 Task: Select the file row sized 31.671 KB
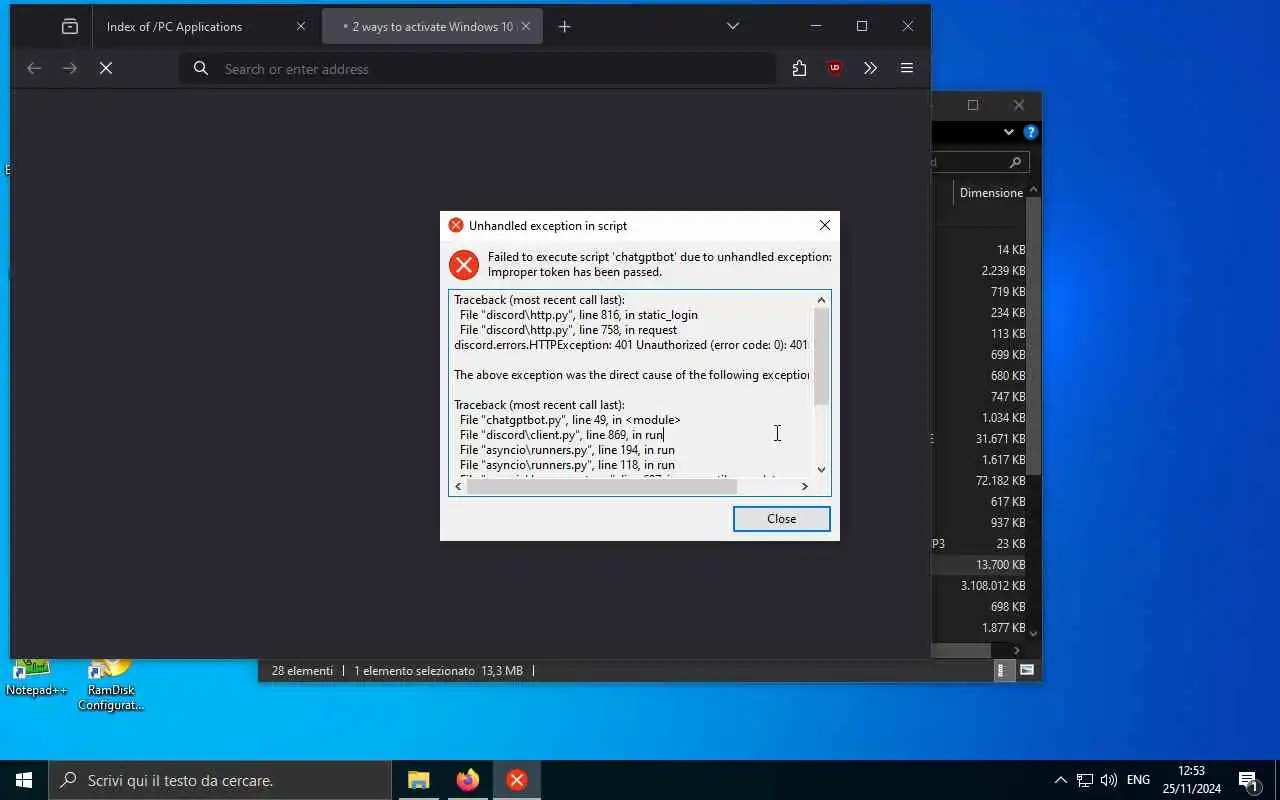[979, 439]
